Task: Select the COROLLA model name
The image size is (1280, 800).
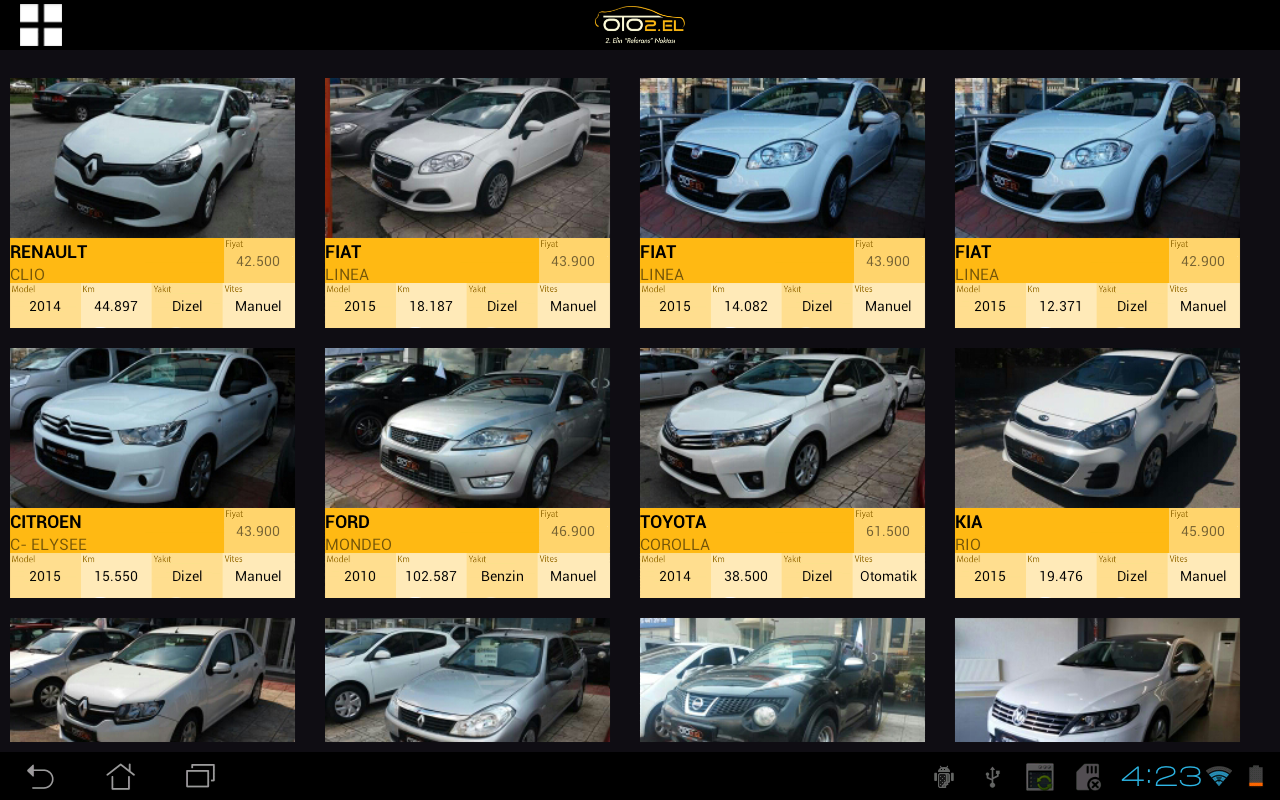Action: click(x=676, y=544)
